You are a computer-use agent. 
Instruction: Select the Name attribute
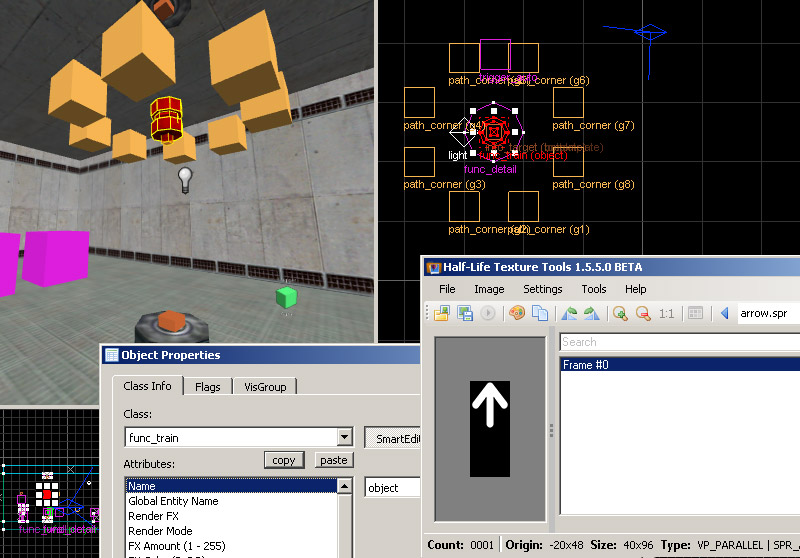tap(232, 486)
